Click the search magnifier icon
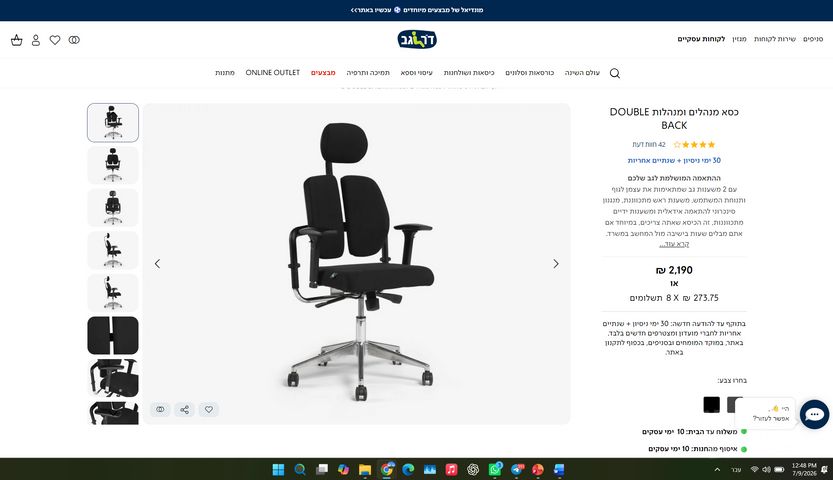Screen dimensions: 833x480 [x=615, y=73]
